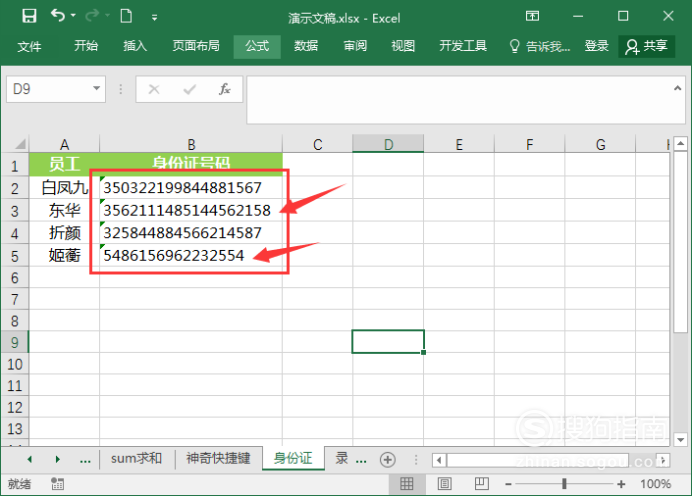Open the 神奇快捷键 sheet tab

(x=218, y=458)
